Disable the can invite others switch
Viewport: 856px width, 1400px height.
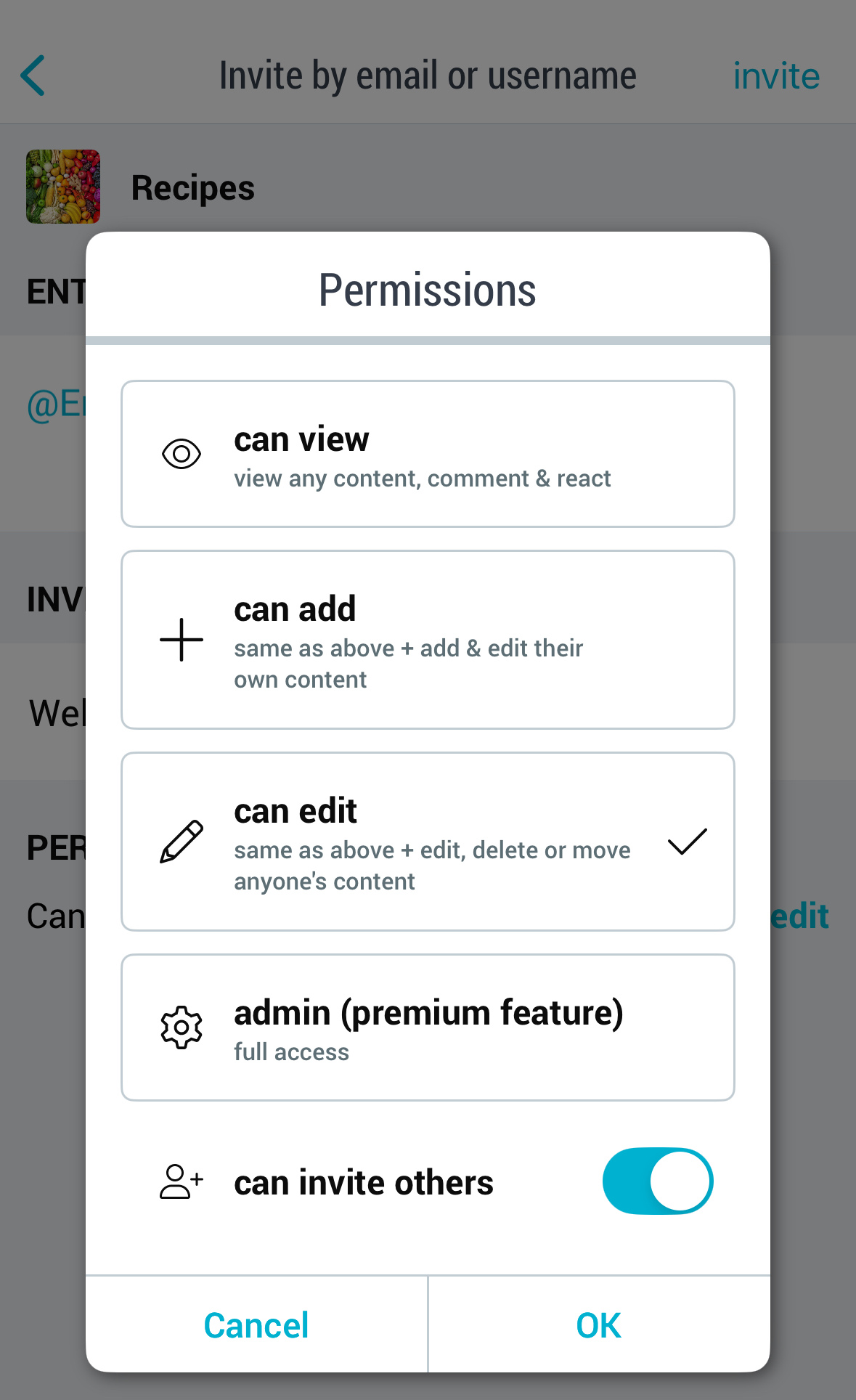(657, 1181)
